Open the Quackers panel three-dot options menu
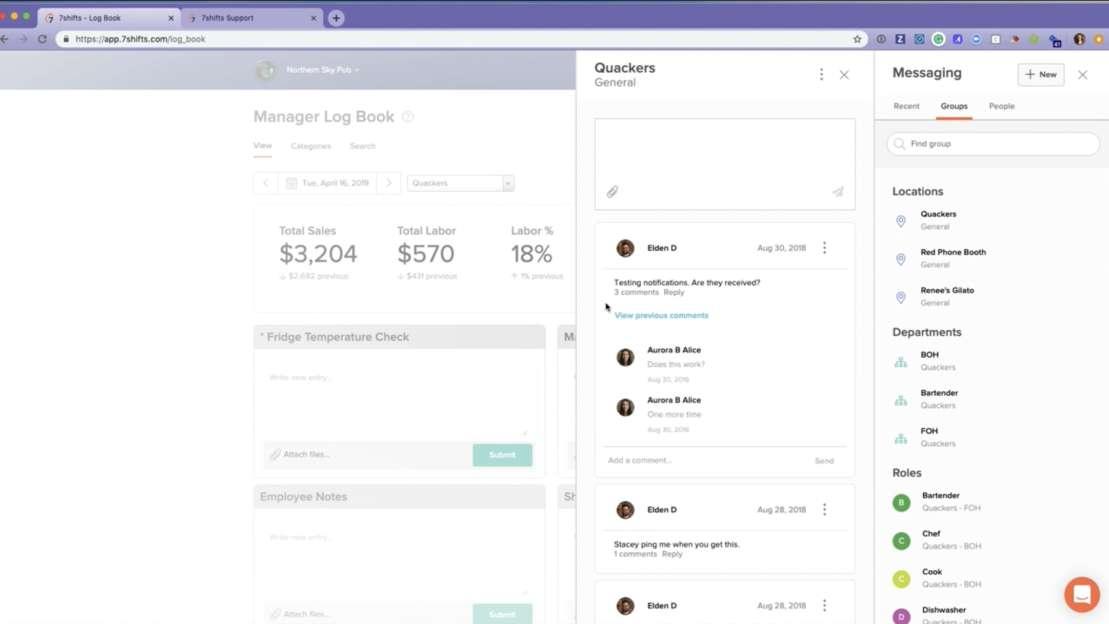The image size is (1109, 624). tap(821, 74)
